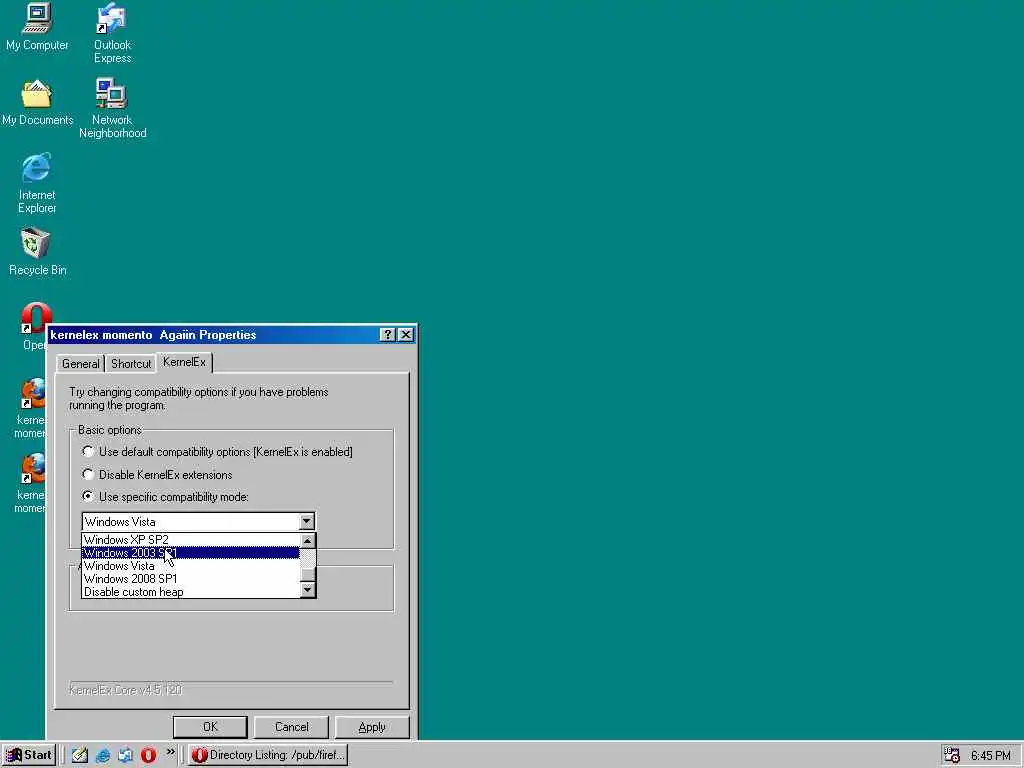Image resolution: width=1024 pixels, height=768 pixels.
Task: Open My Computer desktop icon
Action: [37, 27]
